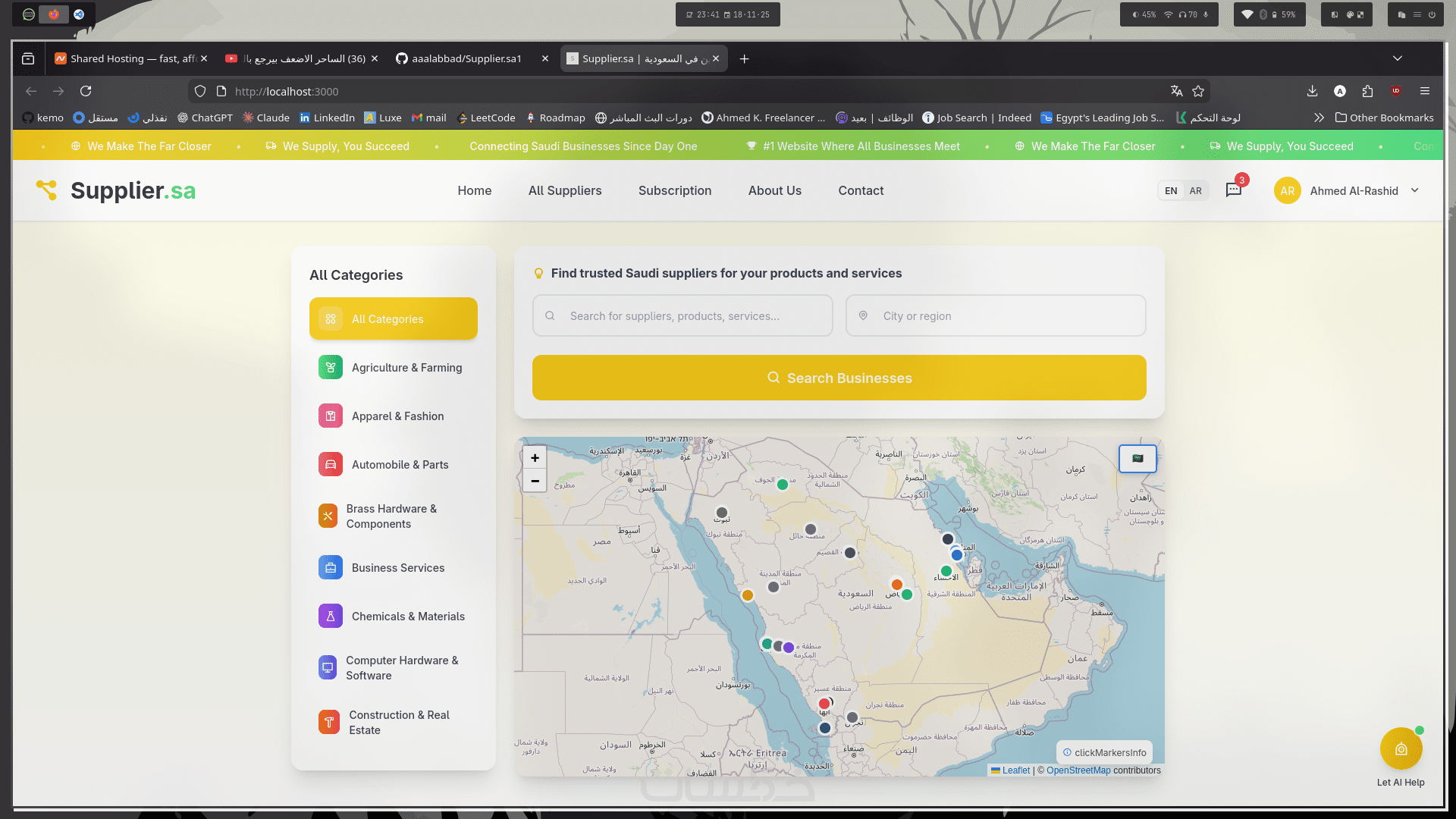Click the Saudi flag map reset button
The height and width of the screenshot is (819, 1456).
1137,458
